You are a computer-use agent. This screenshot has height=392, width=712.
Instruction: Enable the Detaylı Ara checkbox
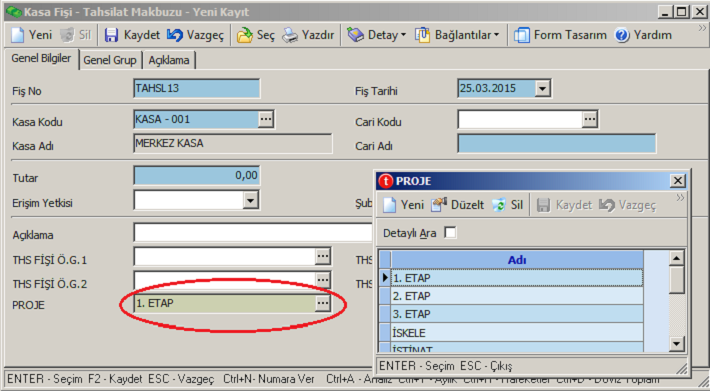click(450, 233)
